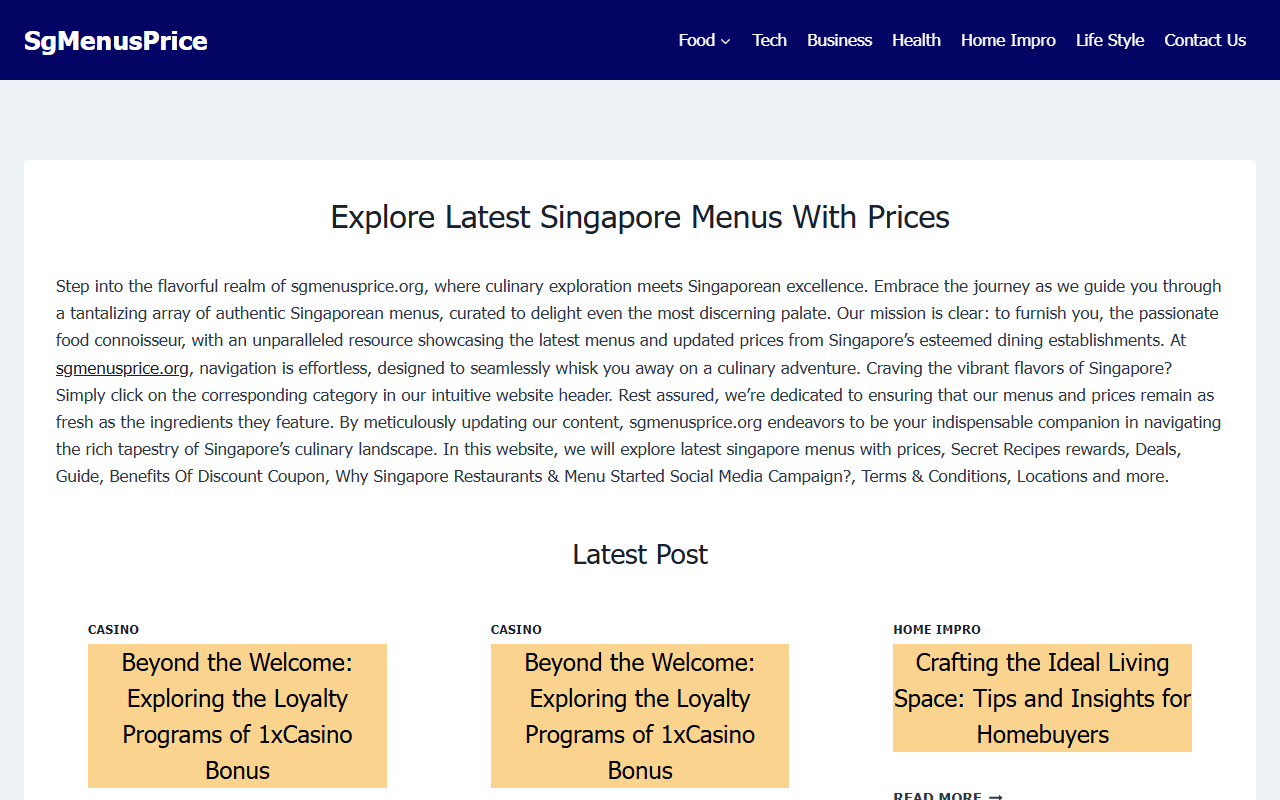Click Read More under Homebuyers post
This screenshot has width=1280, height=800.
[x=948, y=796]
